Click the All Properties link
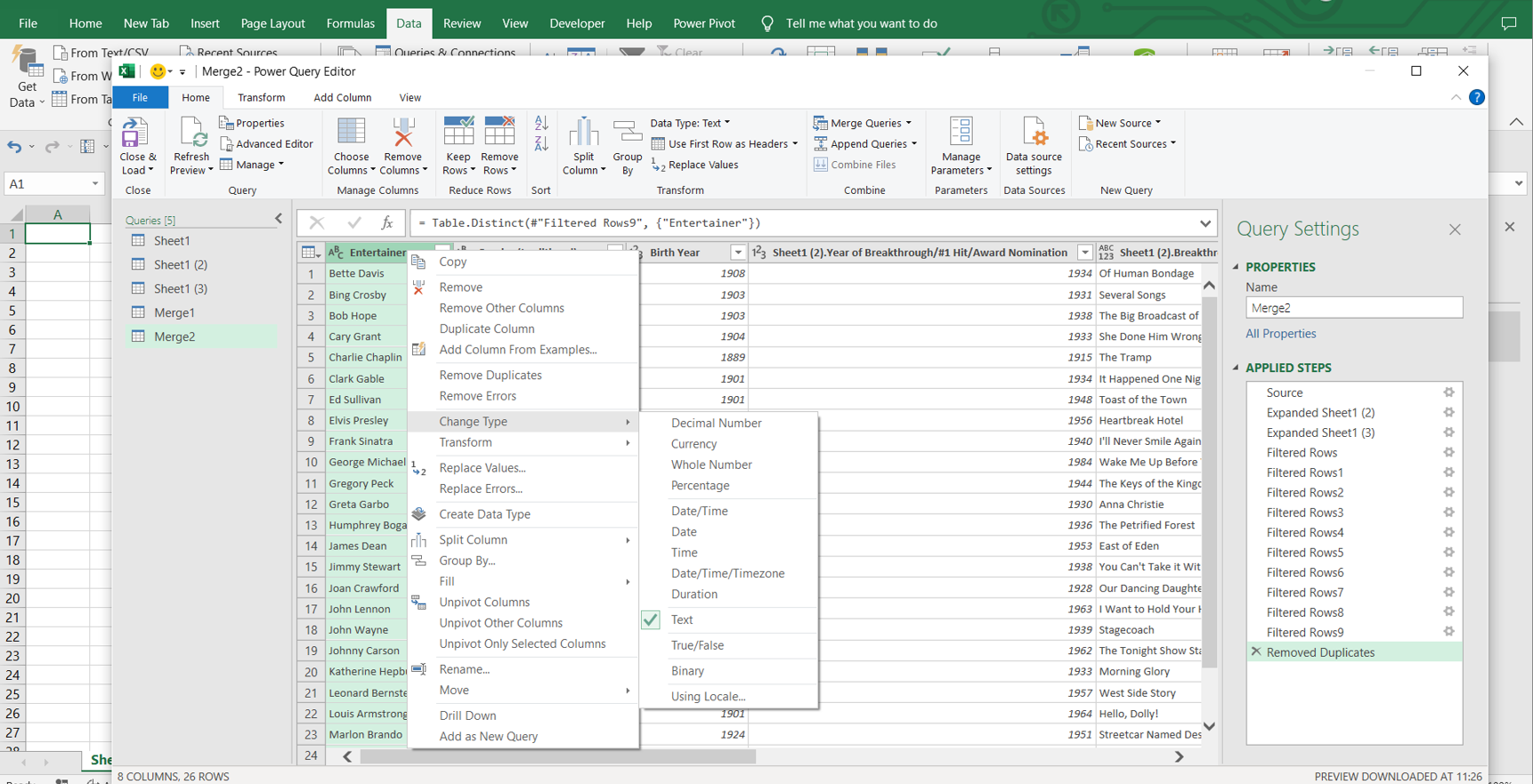Image resolution: width=1533 pixels, height=784 pixels. click(x=1280, y=334)
